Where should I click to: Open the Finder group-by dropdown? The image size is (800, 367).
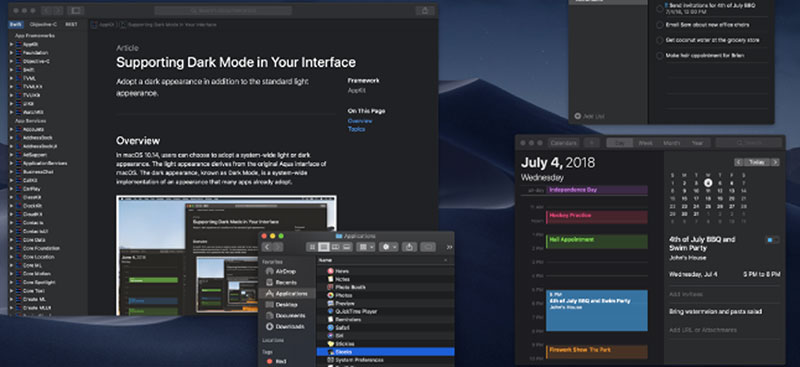pyautogui.click(x=366, y=247)
